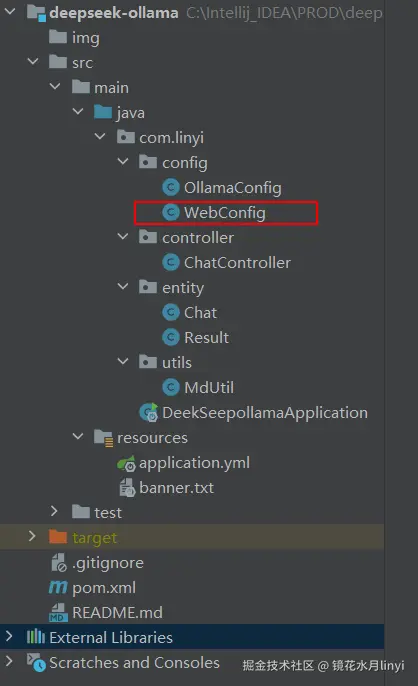This screenshot has width=418, height=686.
Task: Click the OllamaConfig class icon
Action: [171, 188]
